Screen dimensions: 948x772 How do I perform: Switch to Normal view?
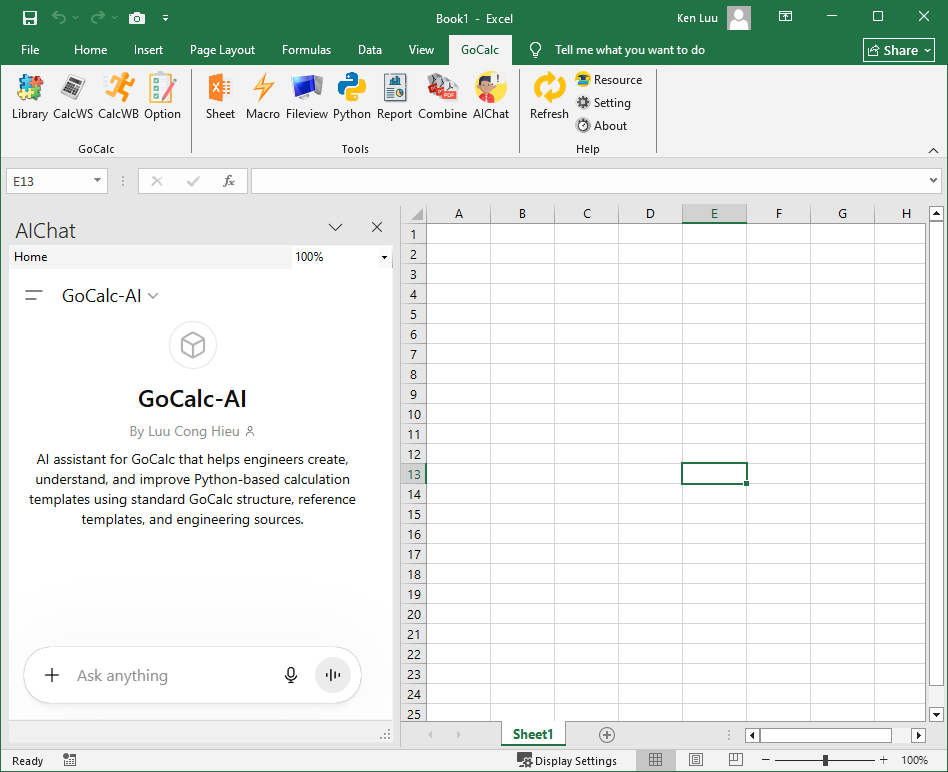pyautogui.click(x=655, y=759)
